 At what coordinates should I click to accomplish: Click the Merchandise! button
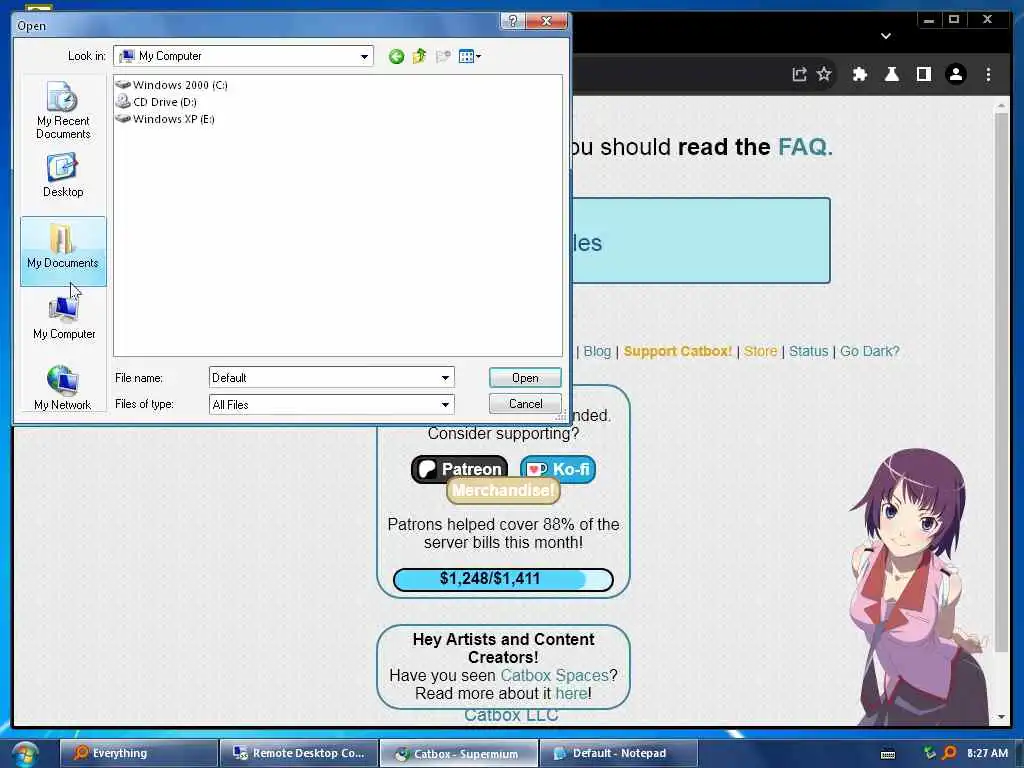(503, 490)
